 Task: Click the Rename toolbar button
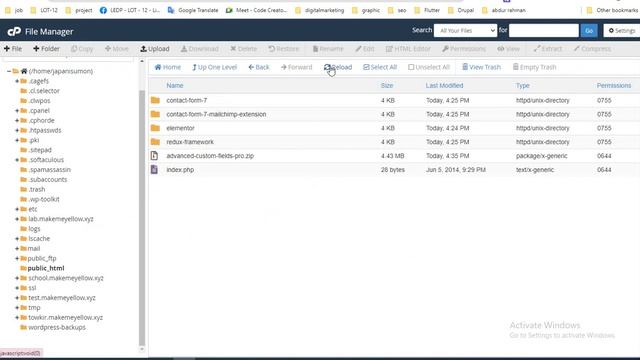coord(328,49)
